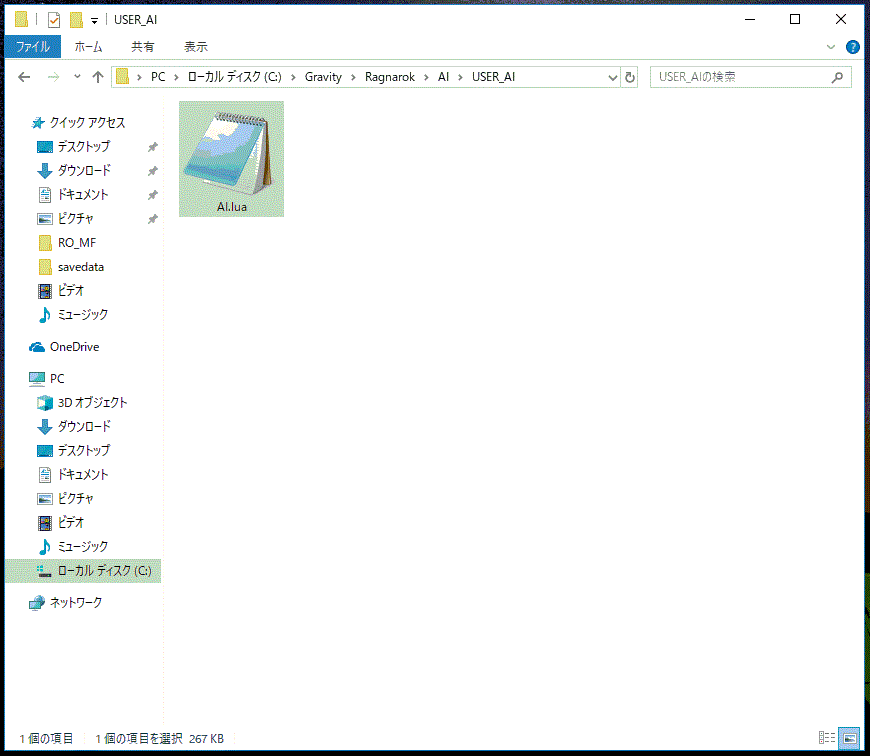Click the Forward navigation arrow
870x756 pixels.
point(53,77)
